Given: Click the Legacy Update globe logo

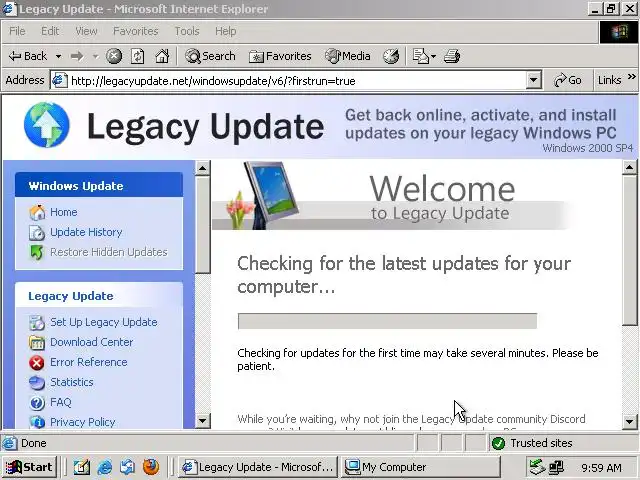Looking at the screenshot, I should (47, 124).
